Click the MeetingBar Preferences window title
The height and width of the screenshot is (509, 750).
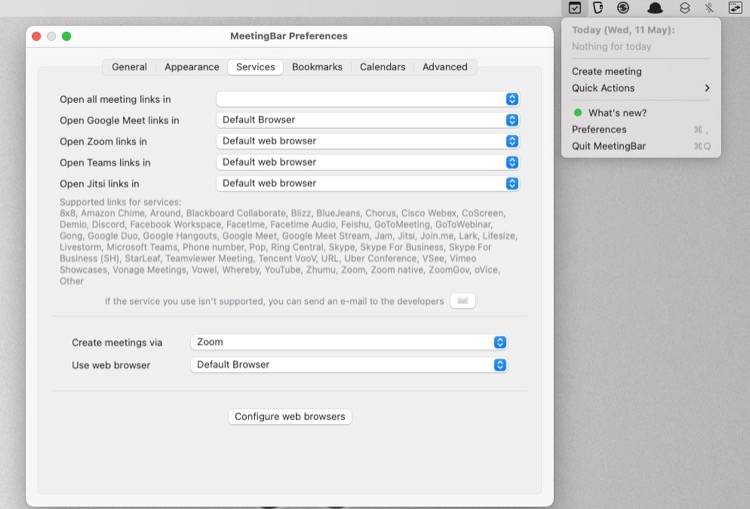pos(289,36)
